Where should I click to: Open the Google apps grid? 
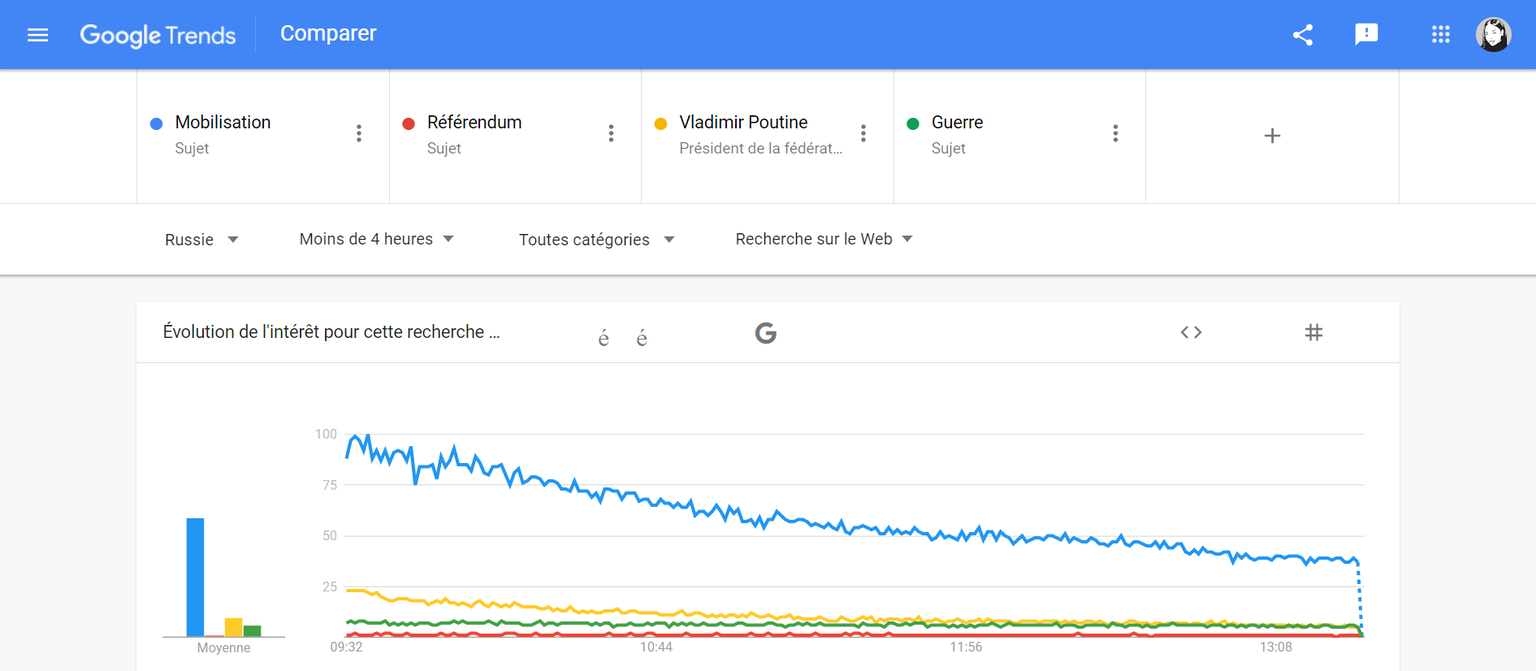(x=1440, y=35)
